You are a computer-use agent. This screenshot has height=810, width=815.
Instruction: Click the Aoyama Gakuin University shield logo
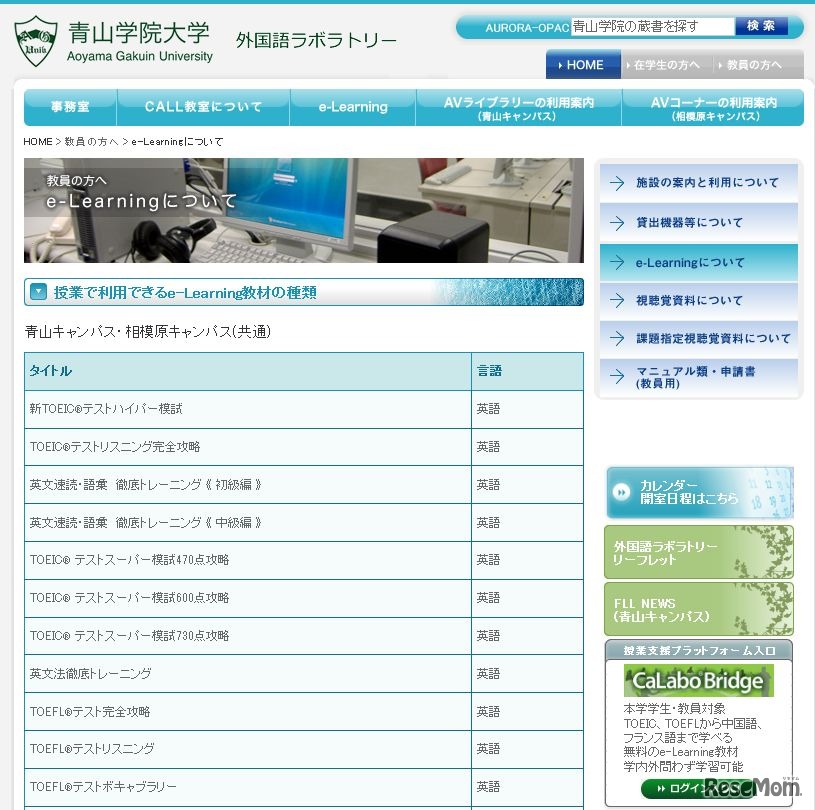(x=35, y=39)
